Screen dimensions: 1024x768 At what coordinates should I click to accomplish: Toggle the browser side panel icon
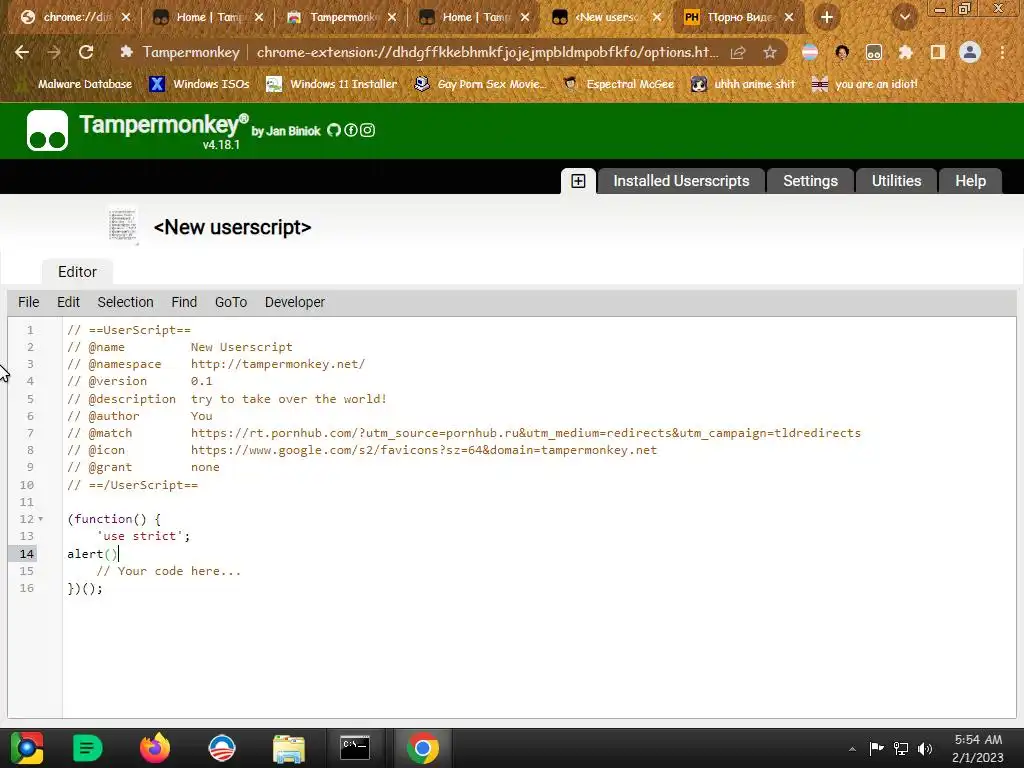point(937,52)
